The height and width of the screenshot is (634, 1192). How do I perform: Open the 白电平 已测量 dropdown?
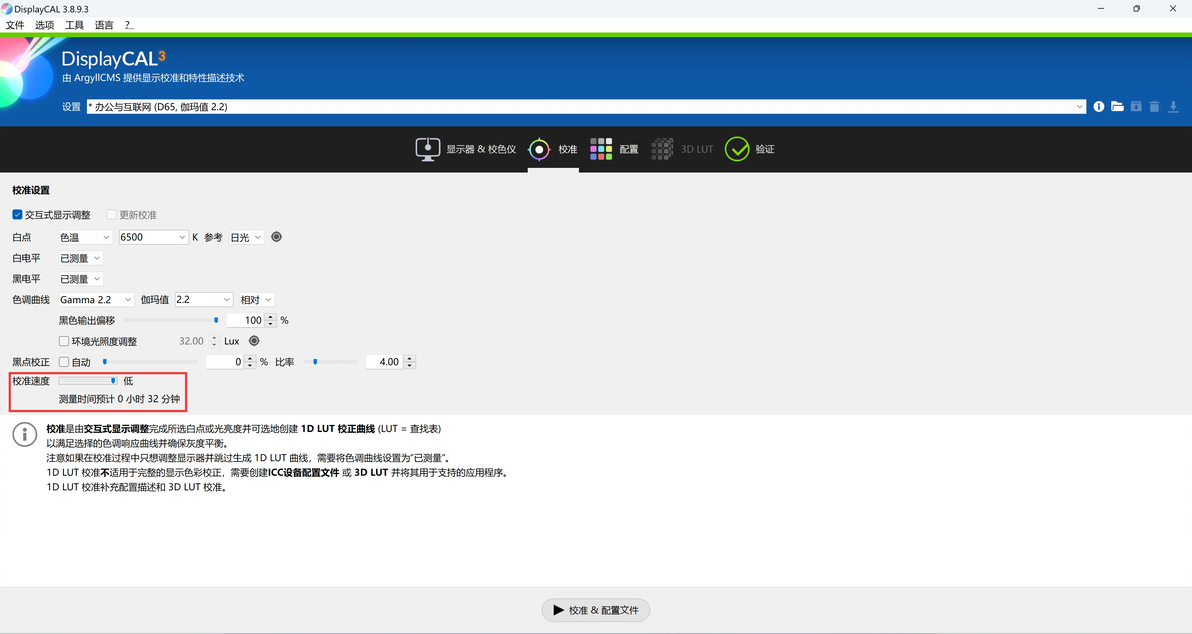click(81, 258)
